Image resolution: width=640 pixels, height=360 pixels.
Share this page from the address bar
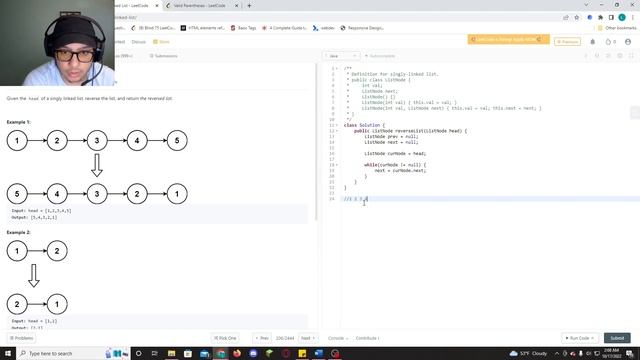click(566, 18)
